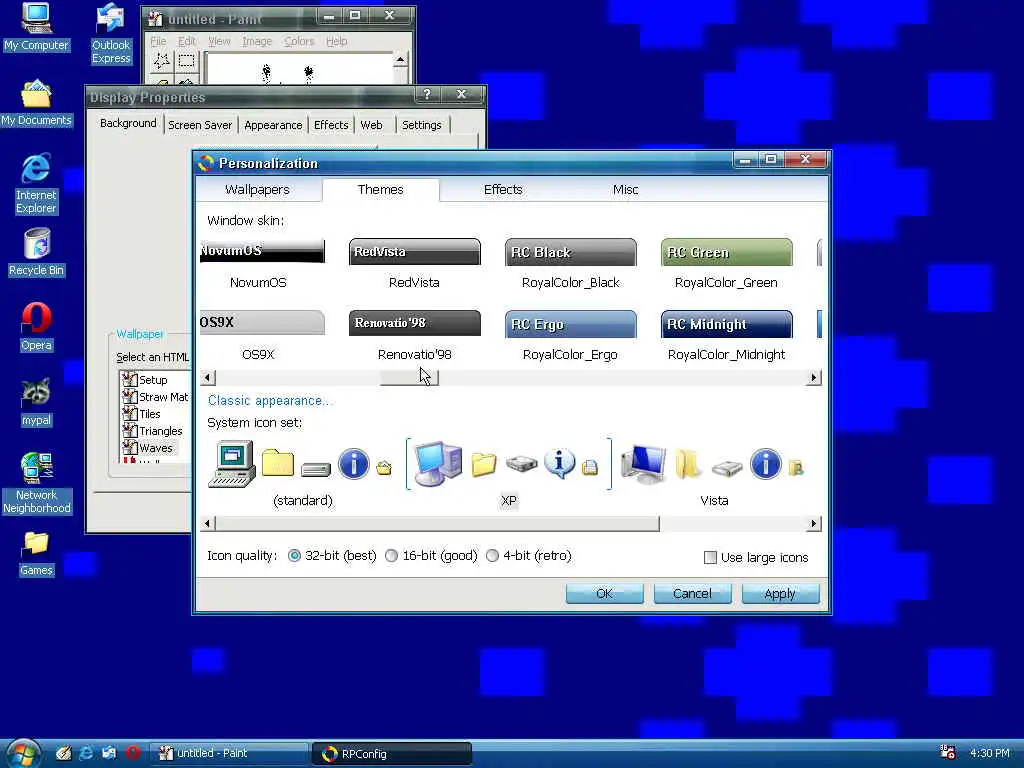Screen dimensions: 1024x768
Task: Click the show desktop quick launch icon
Action: coord(63,753)
